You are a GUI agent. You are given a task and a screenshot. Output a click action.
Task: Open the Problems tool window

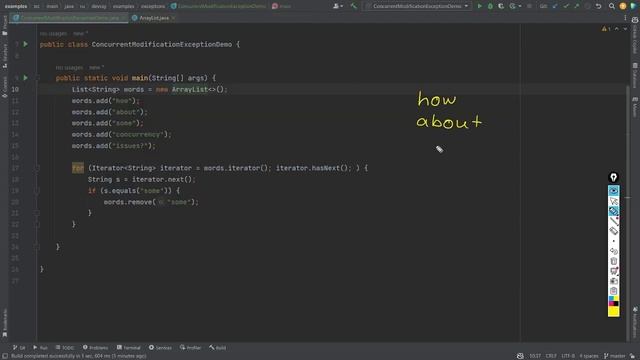pos(96,348)
